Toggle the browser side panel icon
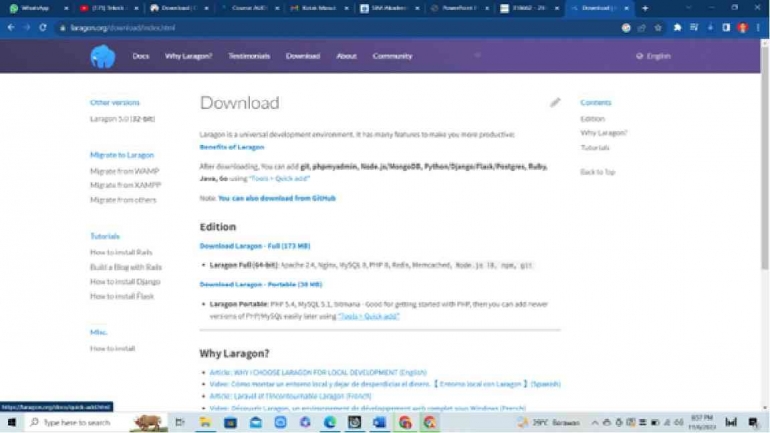 726,27
